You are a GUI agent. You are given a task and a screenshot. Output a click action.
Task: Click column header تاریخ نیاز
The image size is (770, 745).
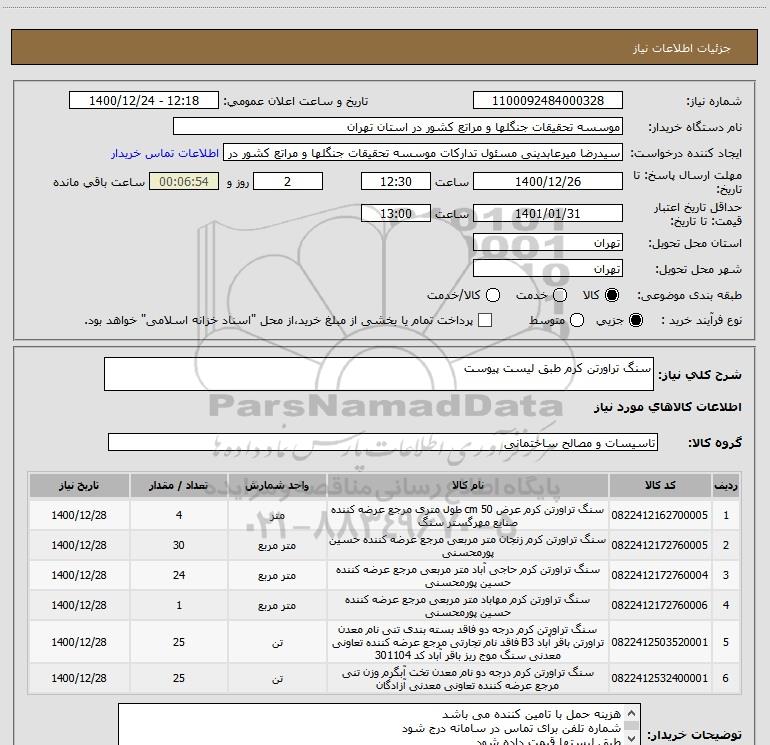point(79,486)
